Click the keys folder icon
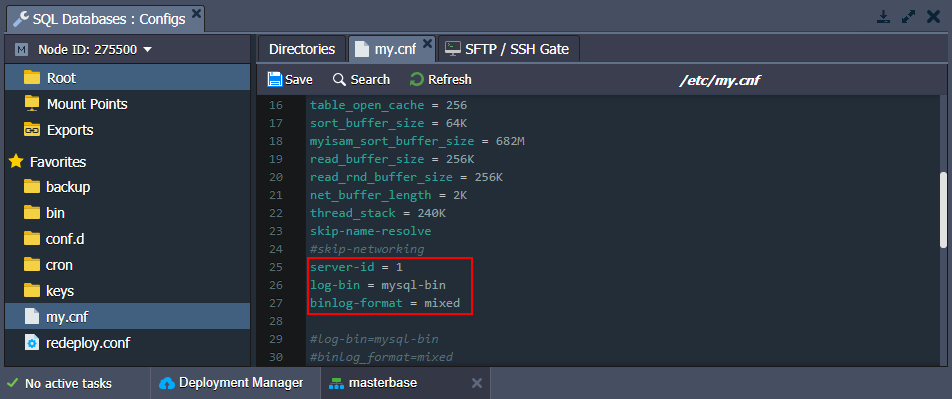This screenshot has height=399, width=952. tap(32, 290)
